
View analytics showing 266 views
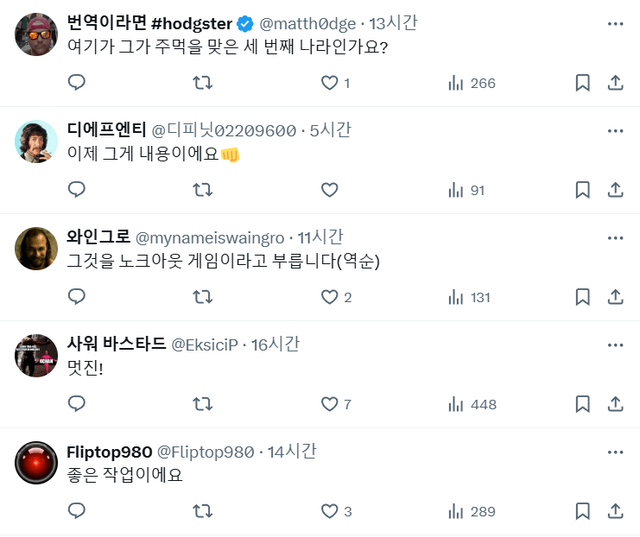472,83
